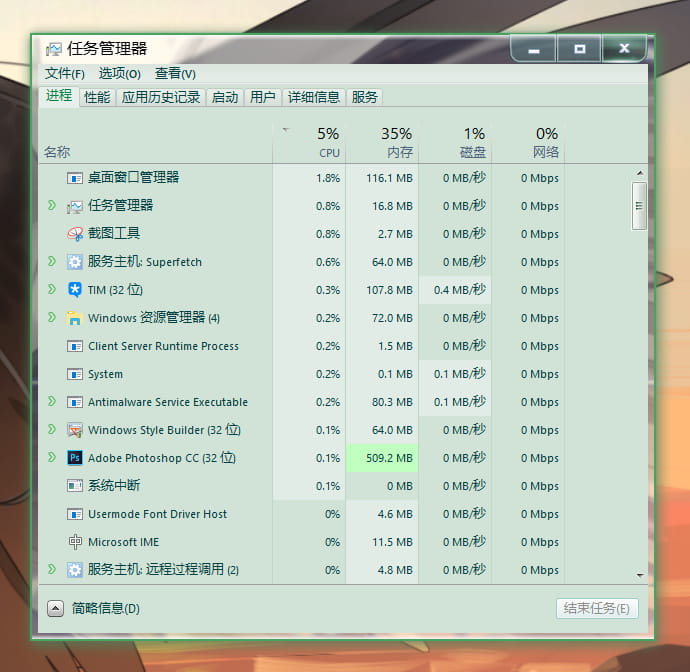Click the Task Manager title bar icon

54,49
